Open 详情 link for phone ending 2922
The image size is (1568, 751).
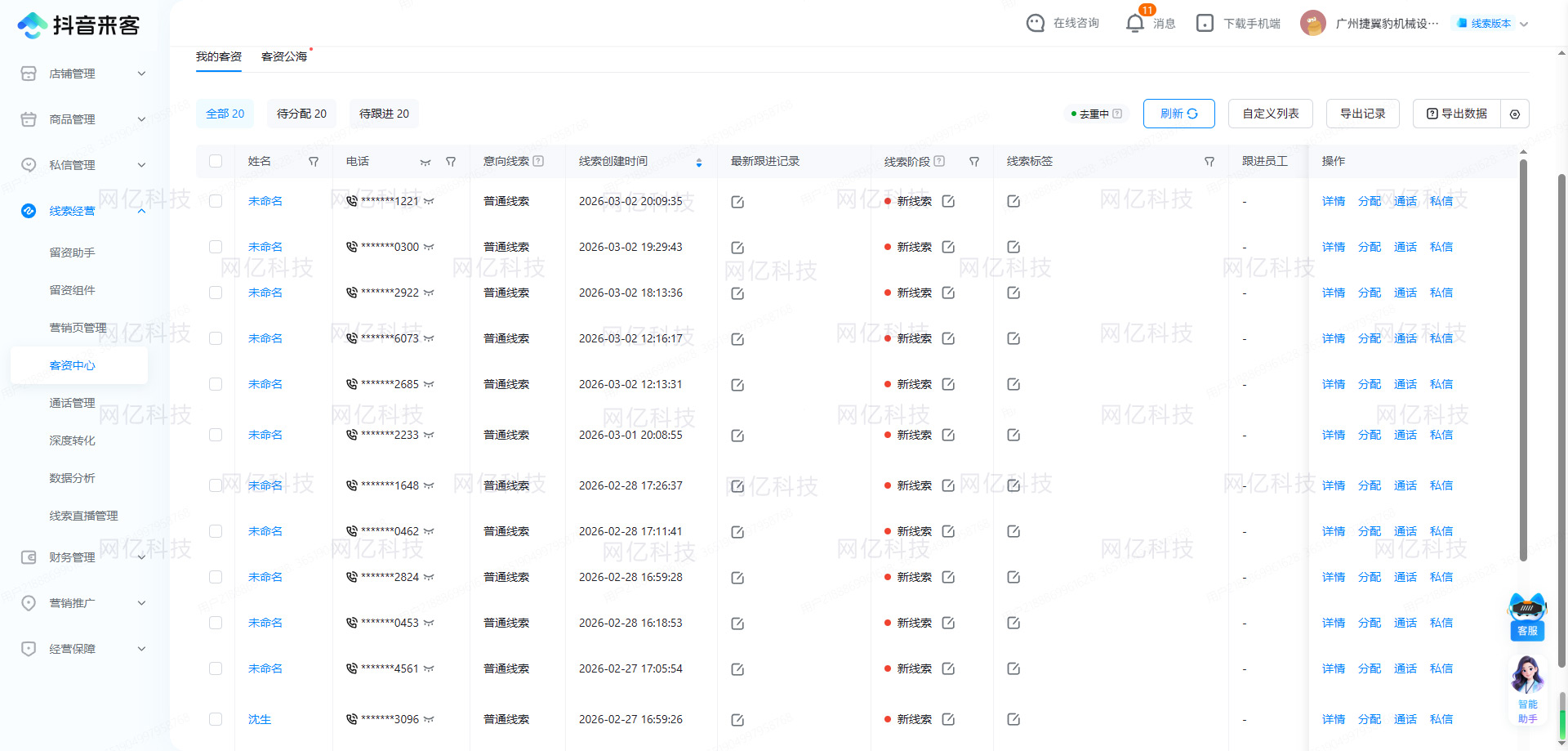(x=1333, y=293)
